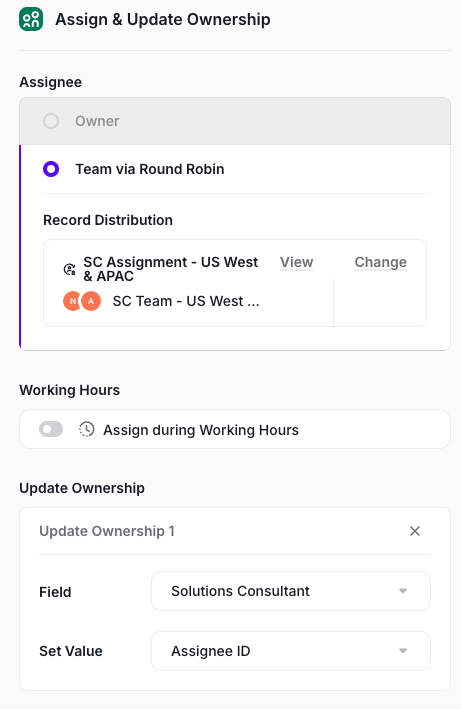The height and width of the screenshot is (709, 461).
Task: Remove Update Ownership 1 with X icon
Action: pos(415,531)
